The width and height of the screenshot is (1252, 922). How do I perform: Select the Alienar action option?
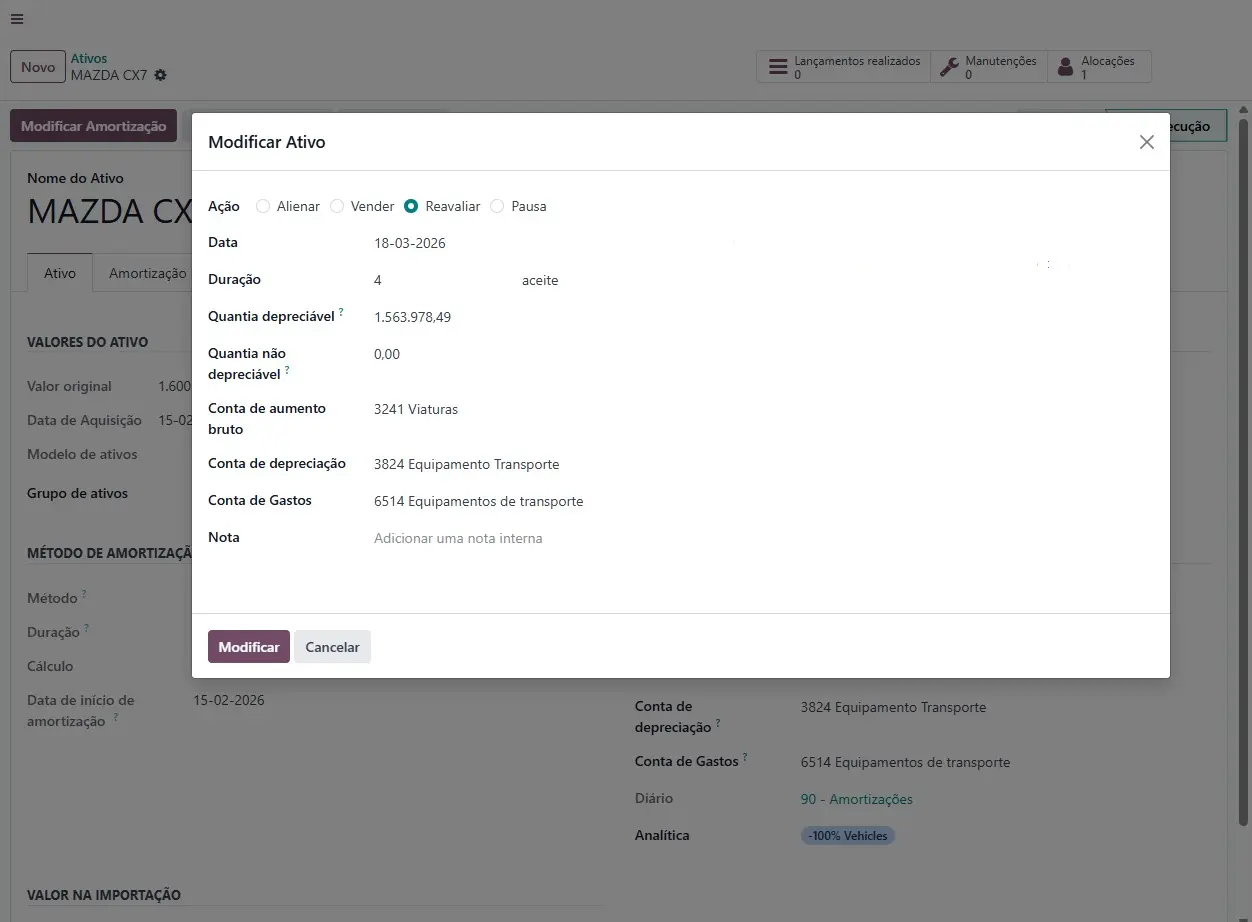[x=263, y=206]
